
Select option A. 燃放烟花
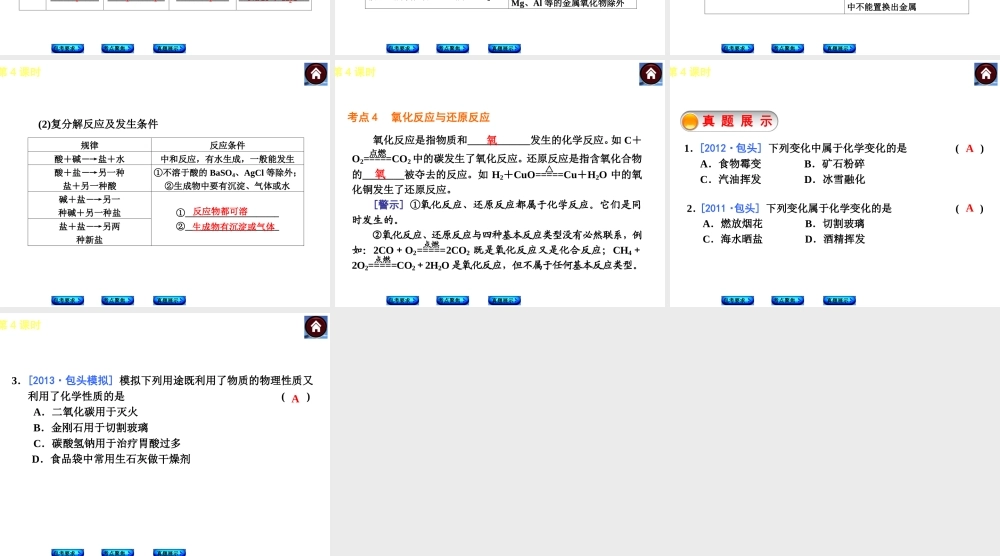point(733,224)
